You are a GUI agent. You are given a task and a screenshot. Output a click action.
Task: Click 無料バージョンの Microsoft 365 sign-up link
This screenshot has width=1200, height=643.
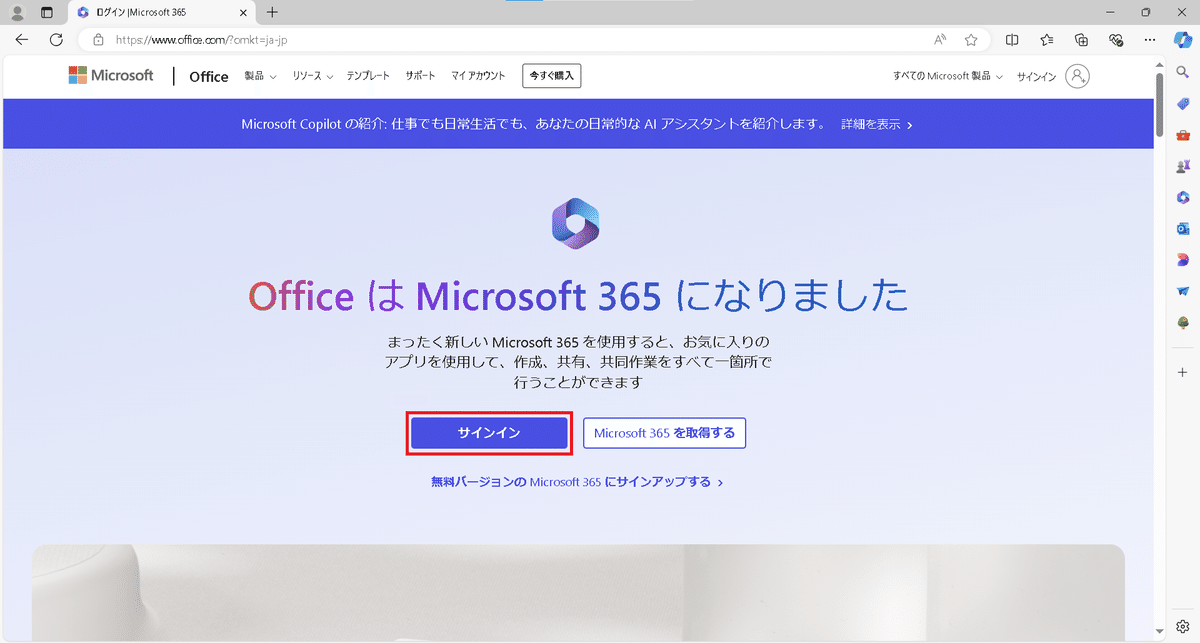pyautogui.click(x=577, y=482)
